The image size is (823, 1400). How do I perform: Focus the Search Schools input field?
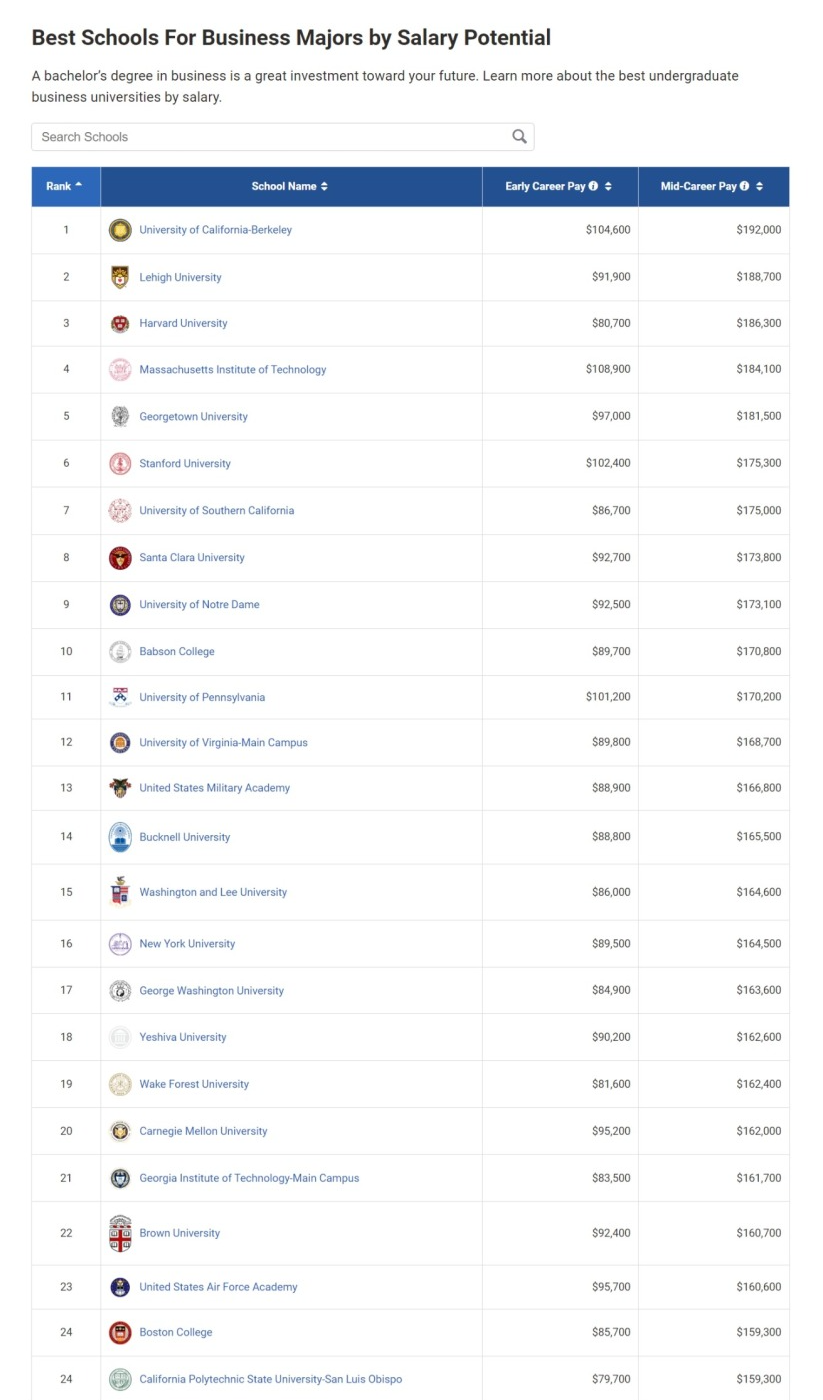(x=270, y=137)
